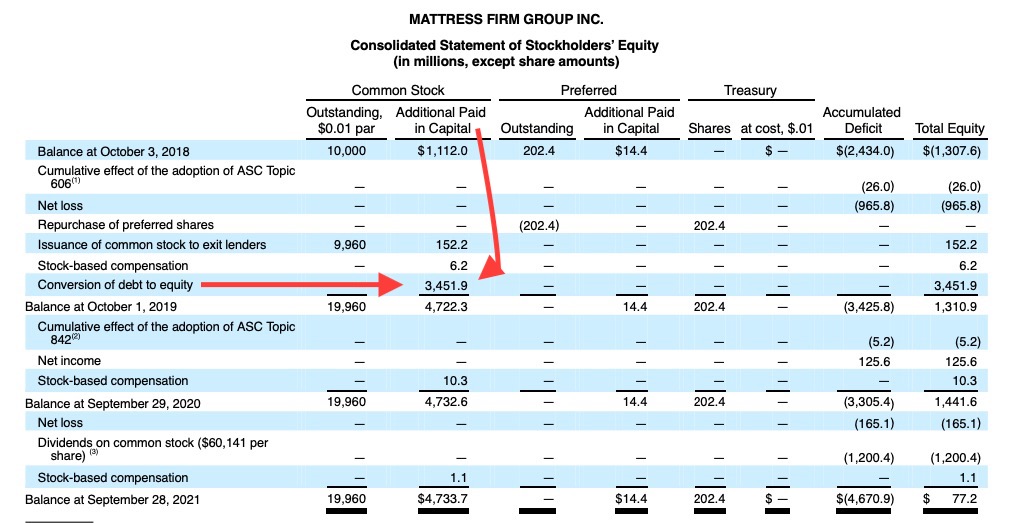Click the 'Net income' row label

point(69,360)
